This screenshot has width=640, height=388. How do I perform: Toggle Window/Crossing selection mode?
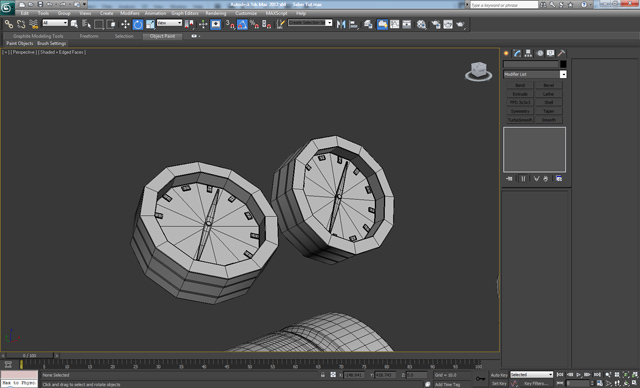click(x=111, y=24)
